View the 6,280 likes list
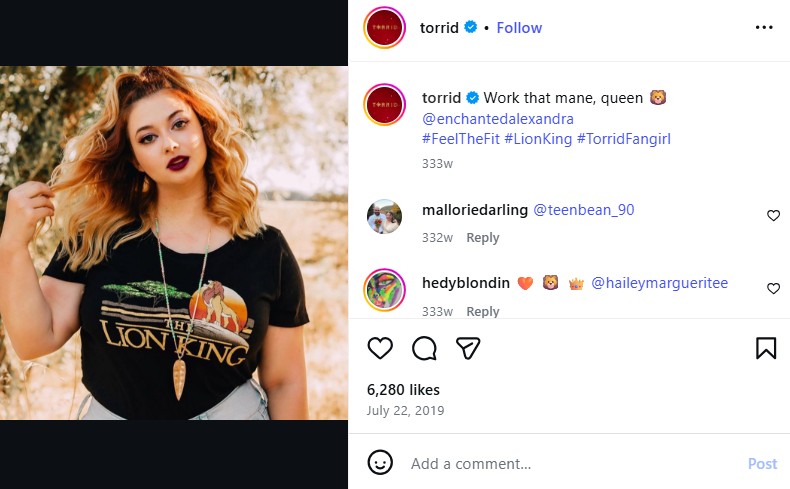Screen dimensions: 790x489 [403, 390]
